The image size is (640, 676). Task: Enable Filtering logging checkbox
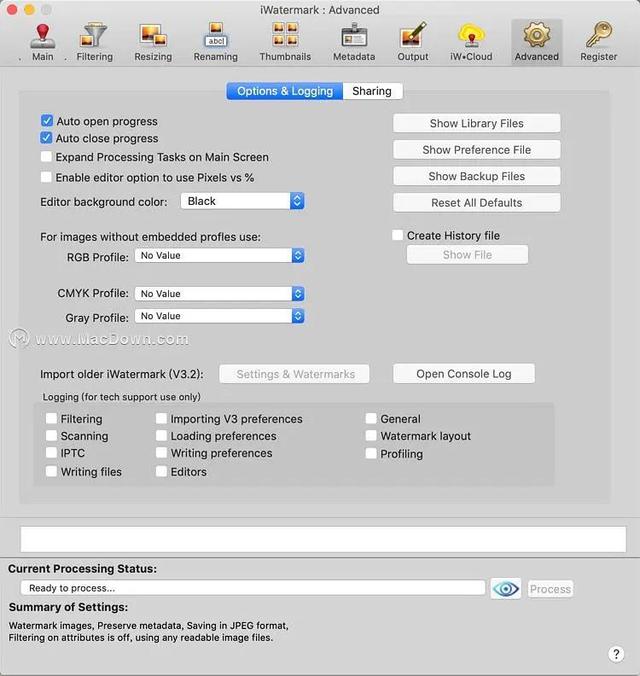click(x=51, y=418)
